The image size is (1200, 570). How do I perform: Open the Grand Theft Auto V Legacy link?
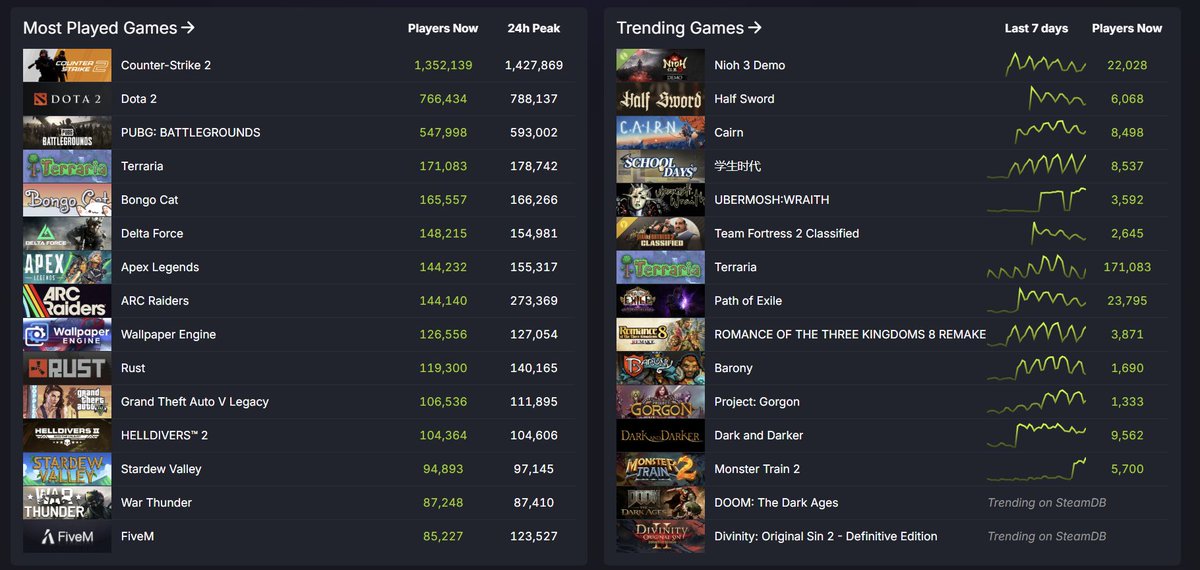(x=195, y=402)
